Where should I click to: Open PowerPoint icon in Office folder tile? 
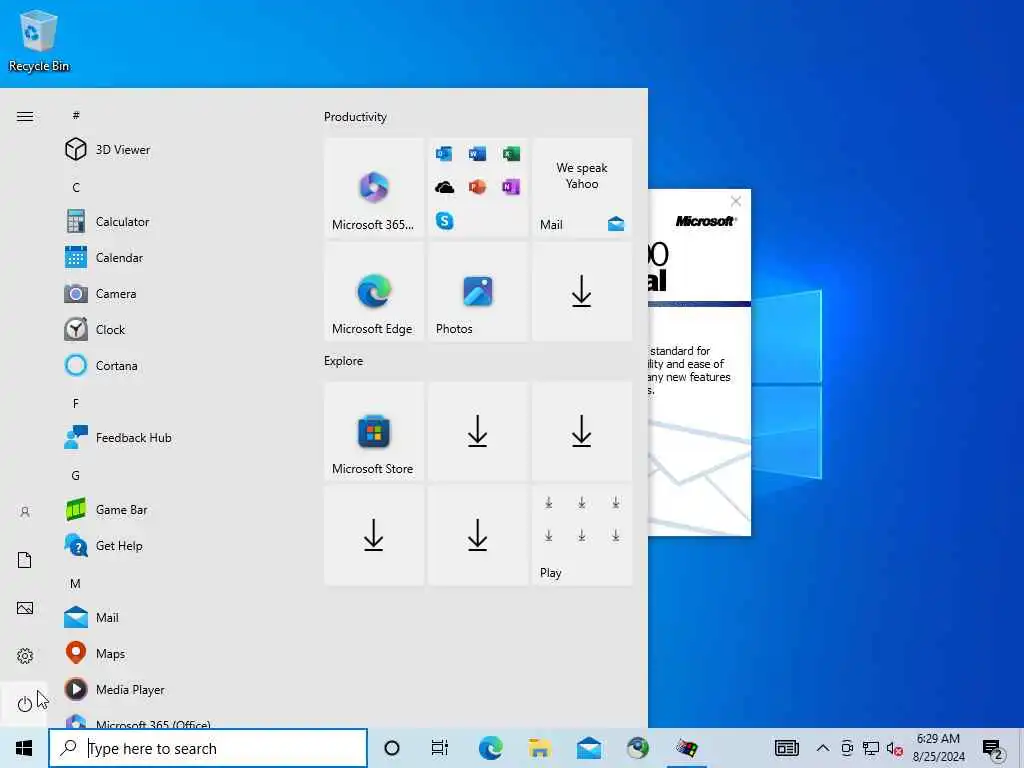pos(477,187)
